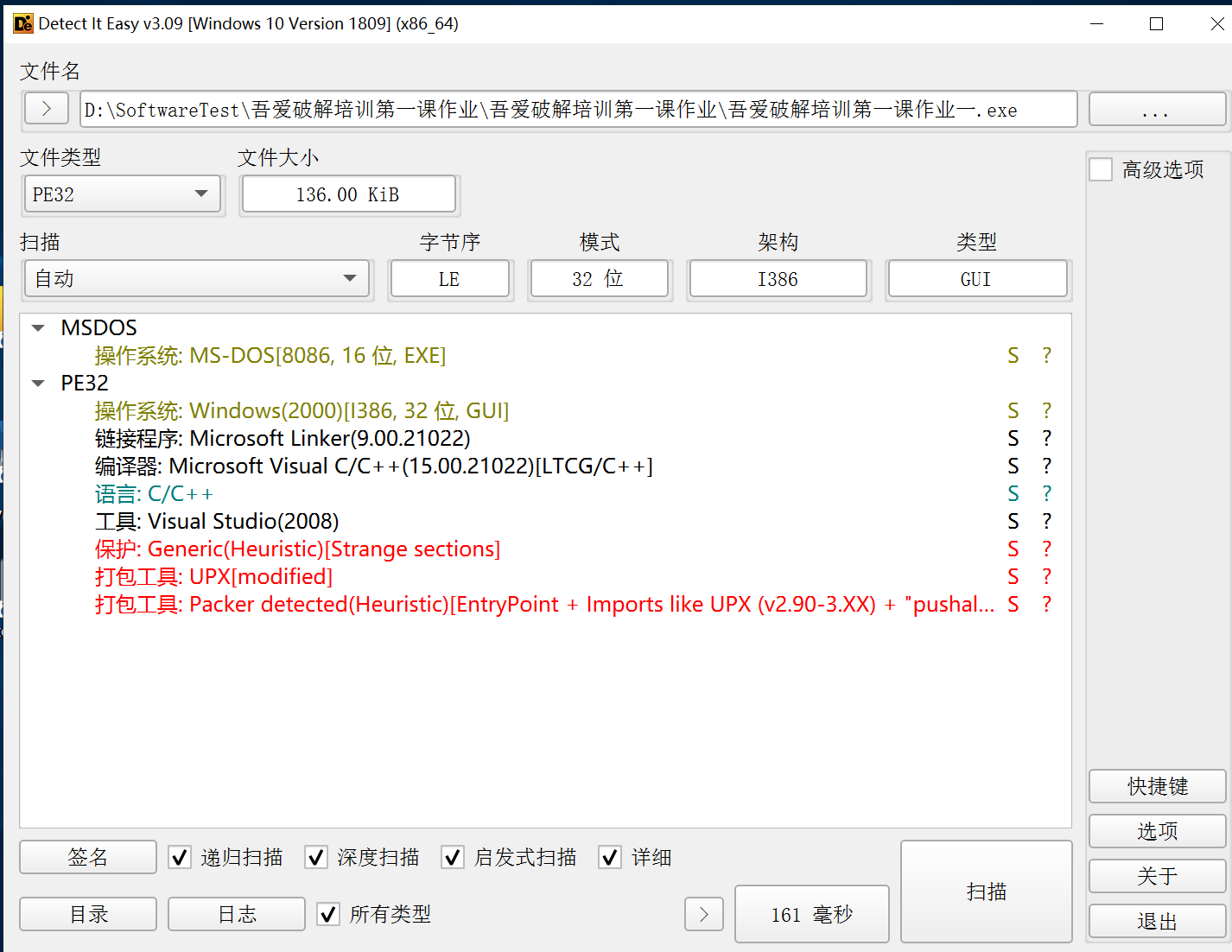Viewport: 1232px width, 952px height.
Task: Toggle the 所有类型 all types checkbox
Action: click(x=328, y=914)
